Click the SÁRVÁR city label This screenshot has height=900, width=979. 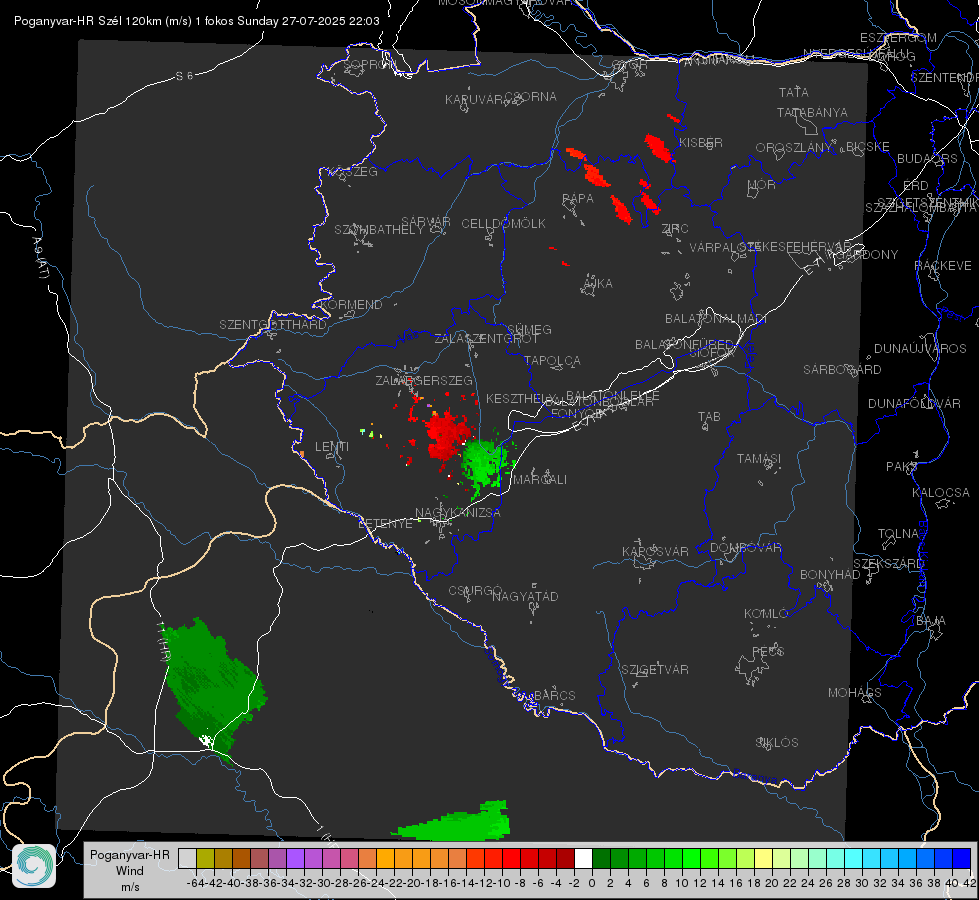coord(426,222)
